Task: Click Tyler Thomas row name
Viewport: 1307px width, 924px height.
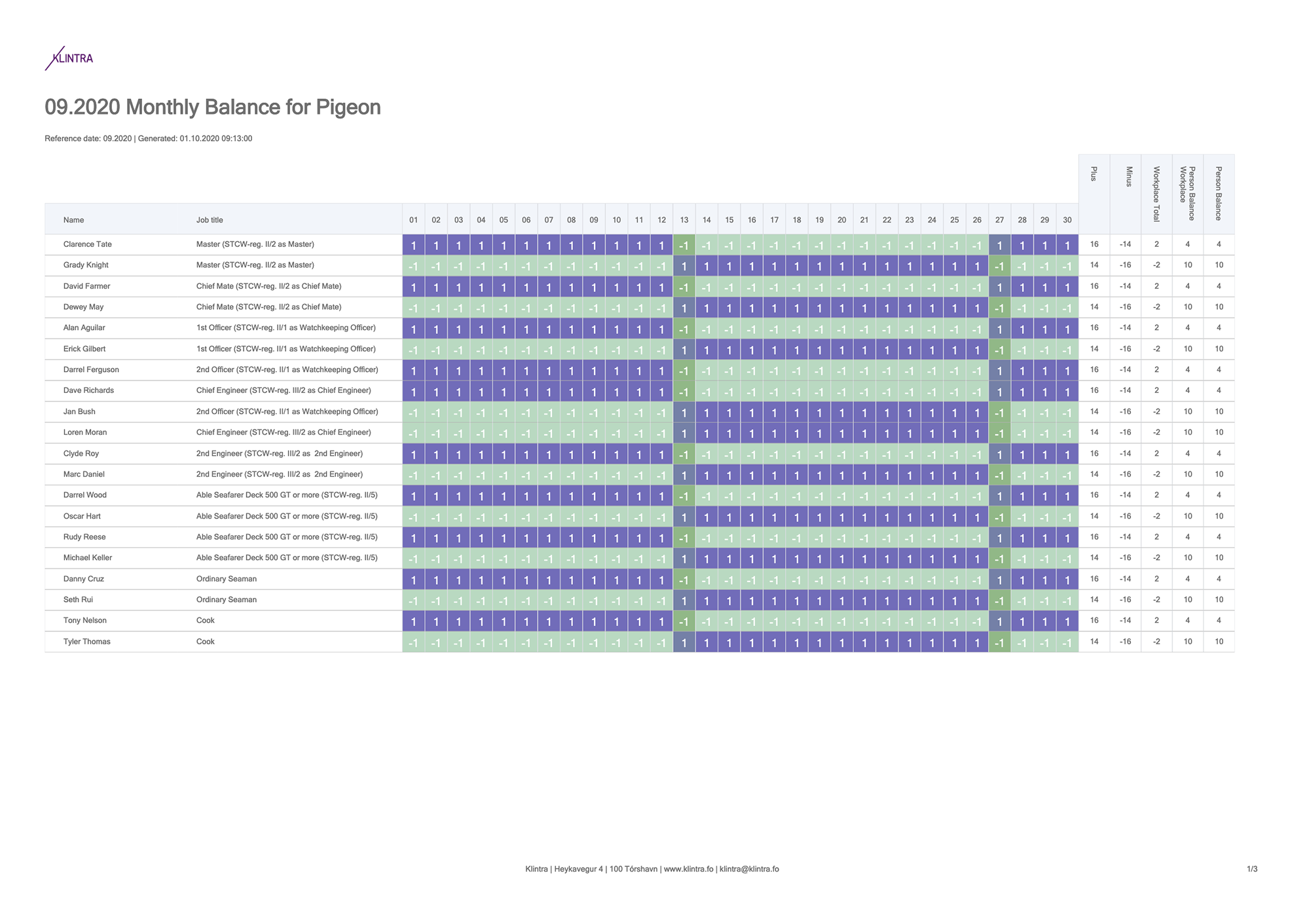Action: [x=87, y=642]
